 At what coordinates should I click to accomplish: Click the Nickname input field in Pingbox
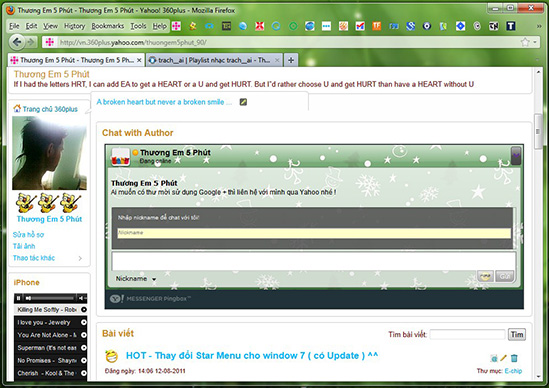click(x=314, y=233)
